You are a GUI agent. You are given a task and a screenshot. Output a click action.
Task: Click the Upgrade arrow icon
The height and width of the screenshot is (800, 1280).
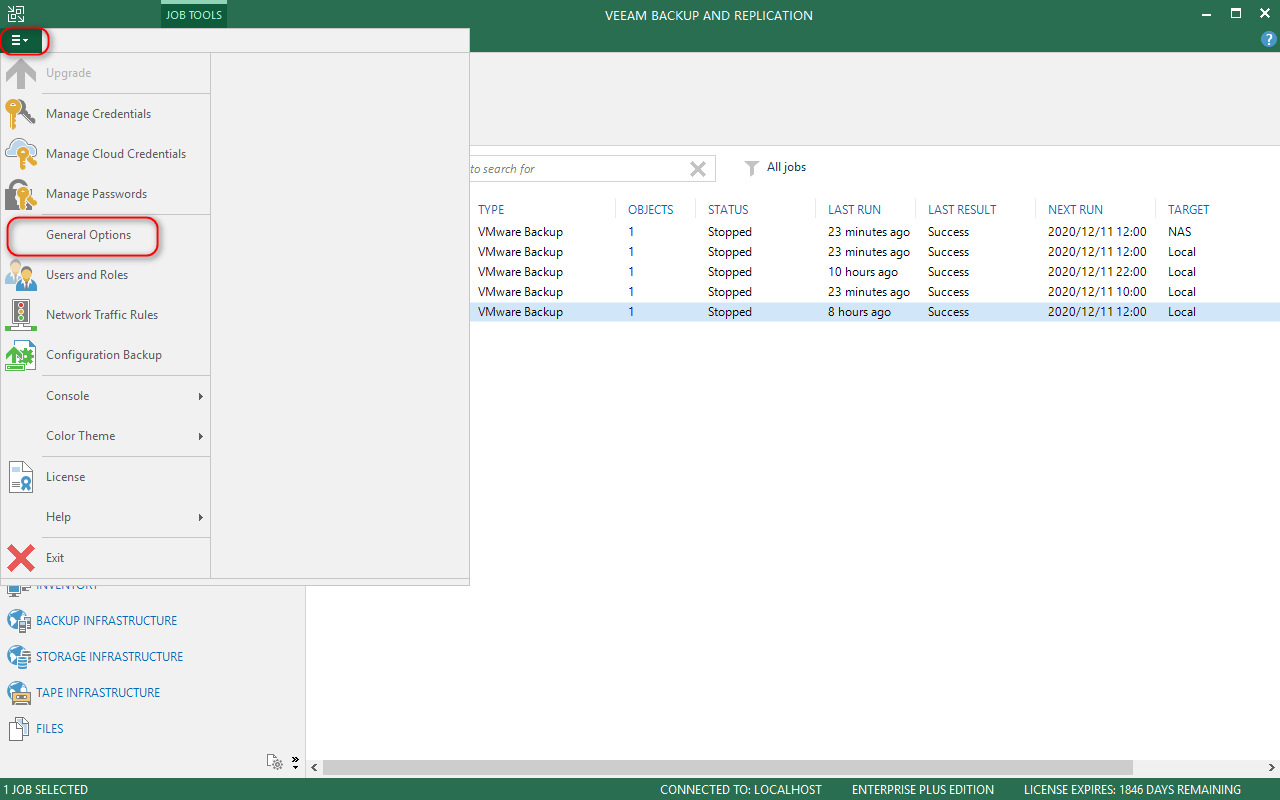coord(21,73)
